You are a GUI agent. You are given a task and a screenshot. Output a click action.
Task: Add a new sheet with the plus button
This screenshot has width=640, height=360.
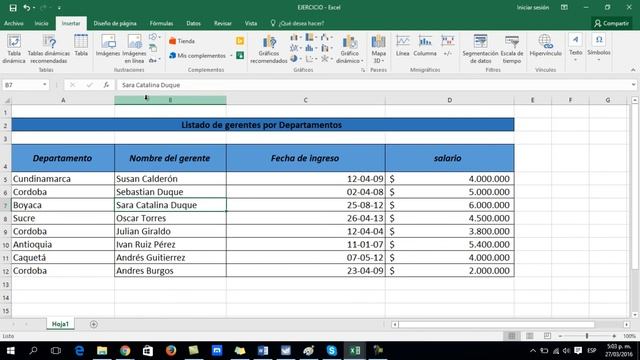point(93,324)
